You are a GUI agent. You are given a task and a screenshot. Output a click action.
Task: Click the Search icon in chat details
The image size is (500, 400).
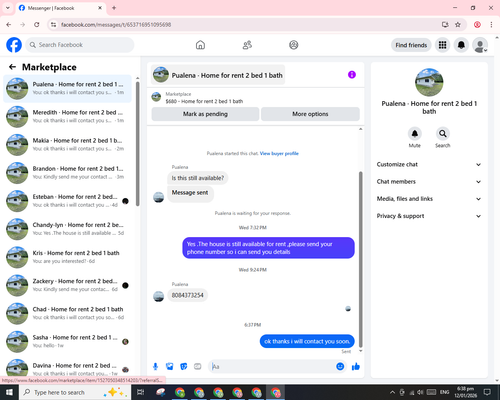click(443, 134)
